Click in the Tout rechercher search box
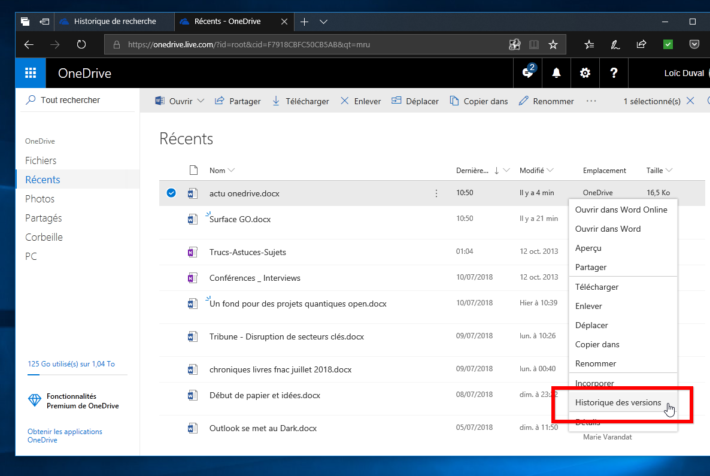 pos(75,100)
